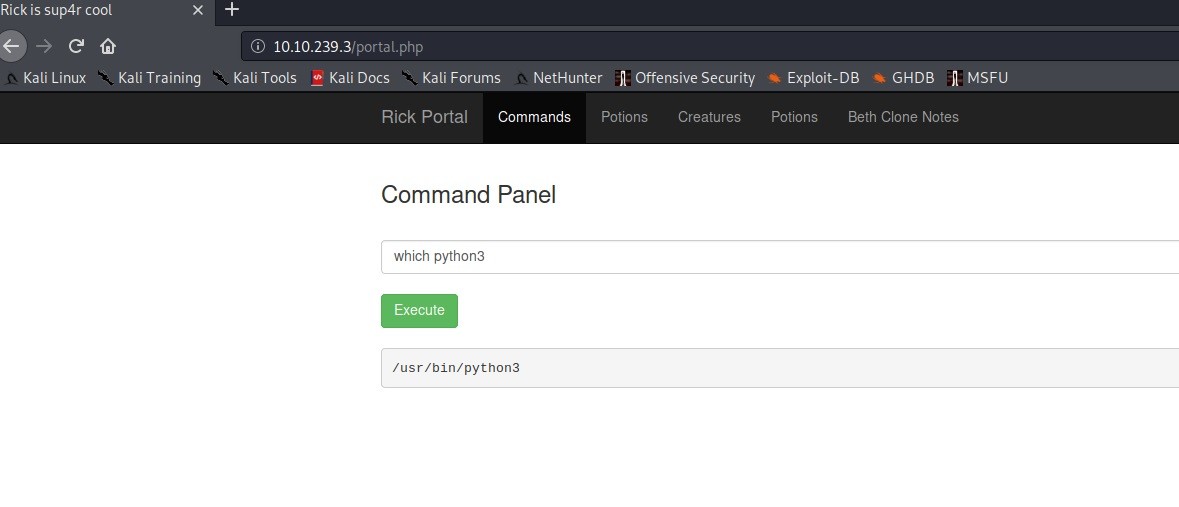Switch to the Creatures nav item
The image size is (1179, 507).
click(x=709, y=117)
